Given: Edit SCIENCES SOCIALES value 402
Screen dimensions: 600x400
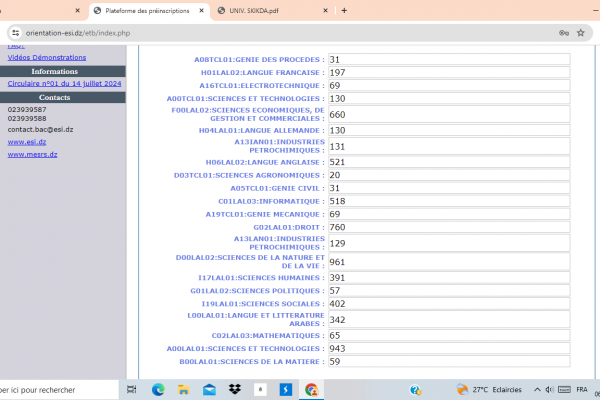Looking at the screenshot, I should (449, 304).
